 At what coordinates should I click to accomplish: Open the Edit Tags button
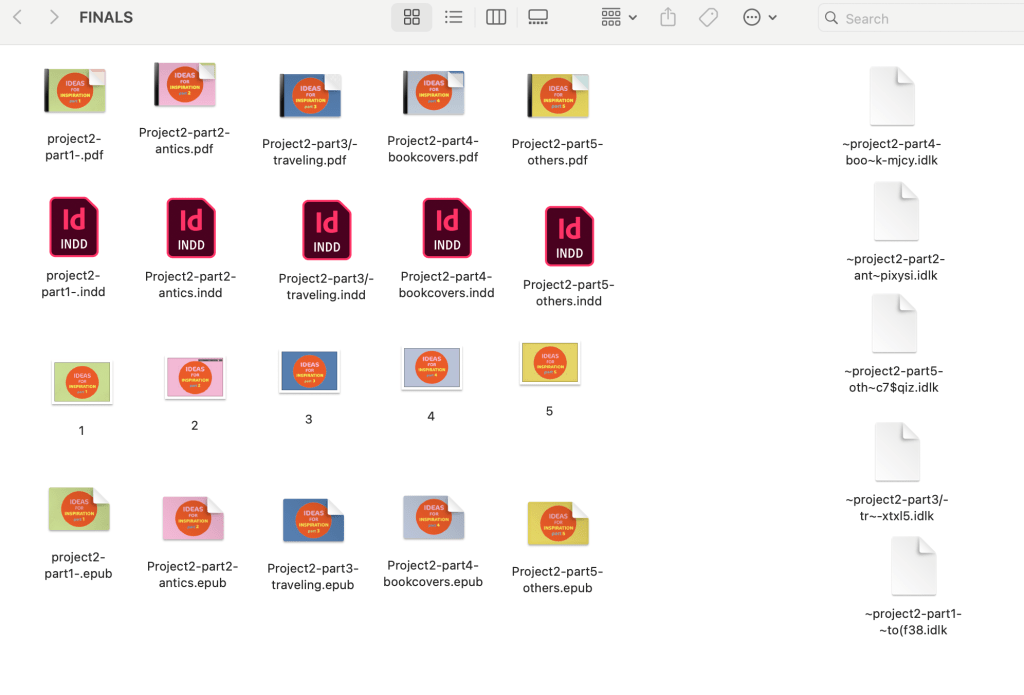point(708,18)
